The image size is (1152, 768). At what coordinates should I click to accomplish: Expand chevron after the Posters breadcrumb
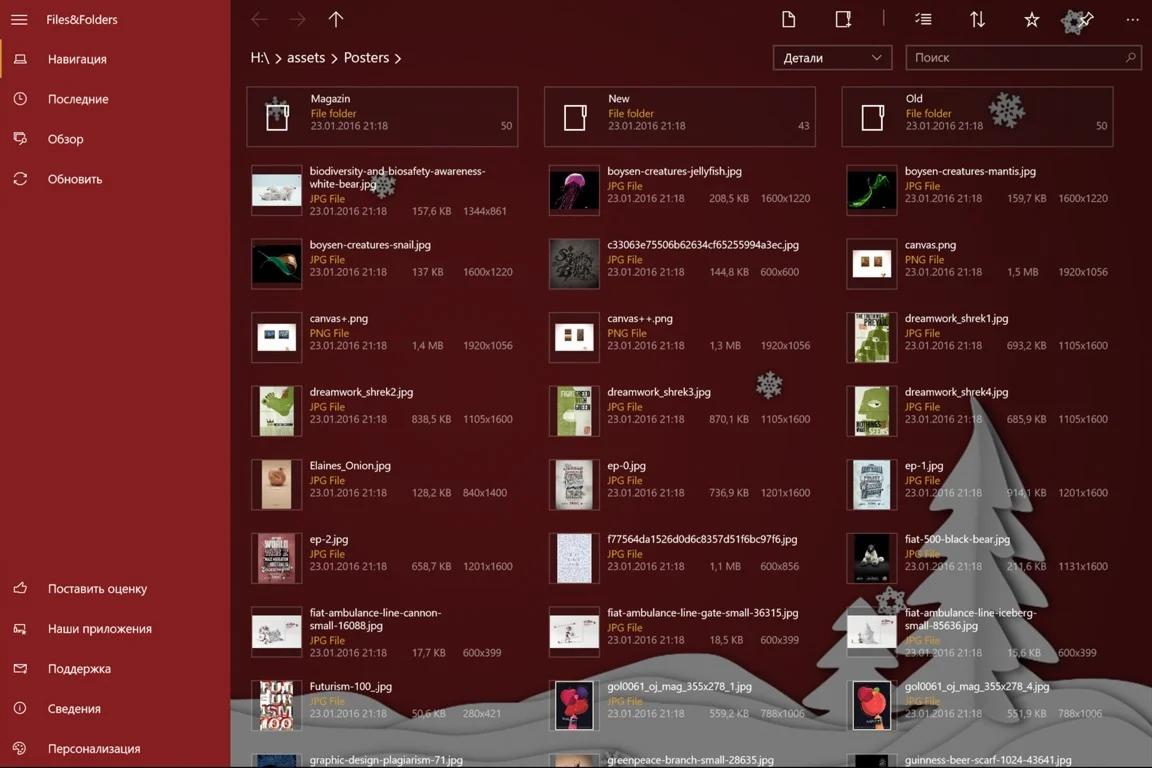point(397,58)
